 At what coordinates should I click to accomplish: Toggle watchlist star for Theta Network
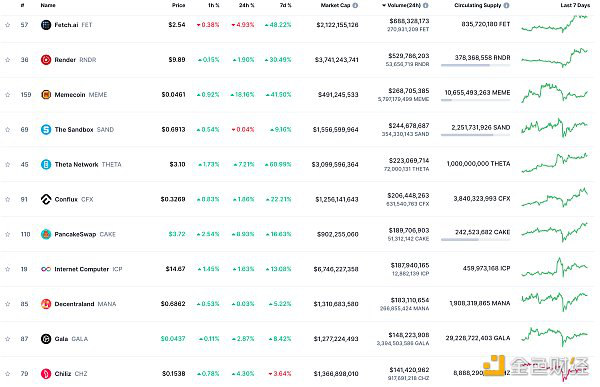click(x=8, y=165)
